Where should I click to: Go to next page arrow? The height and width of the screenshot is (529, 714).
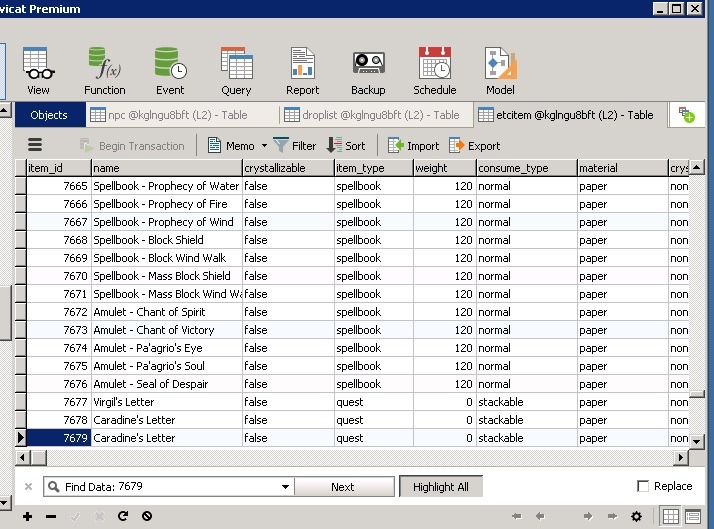pyautogui.click(x=588, y=516)
